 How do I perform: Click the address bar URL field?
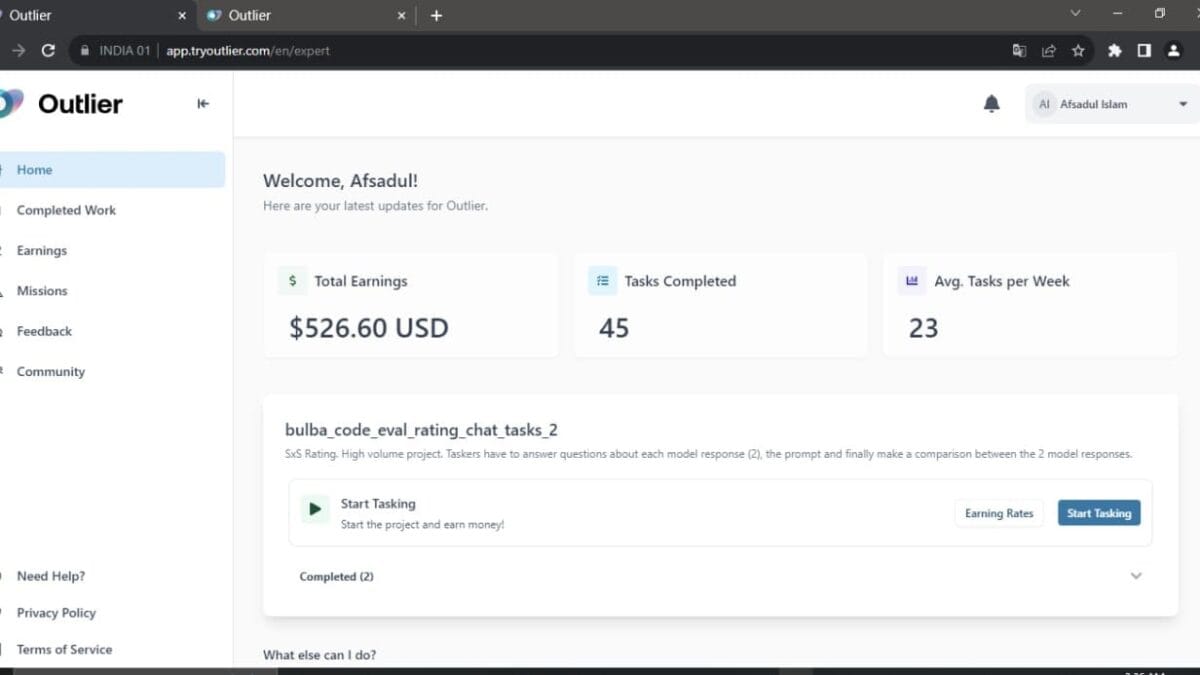(580, 50)
